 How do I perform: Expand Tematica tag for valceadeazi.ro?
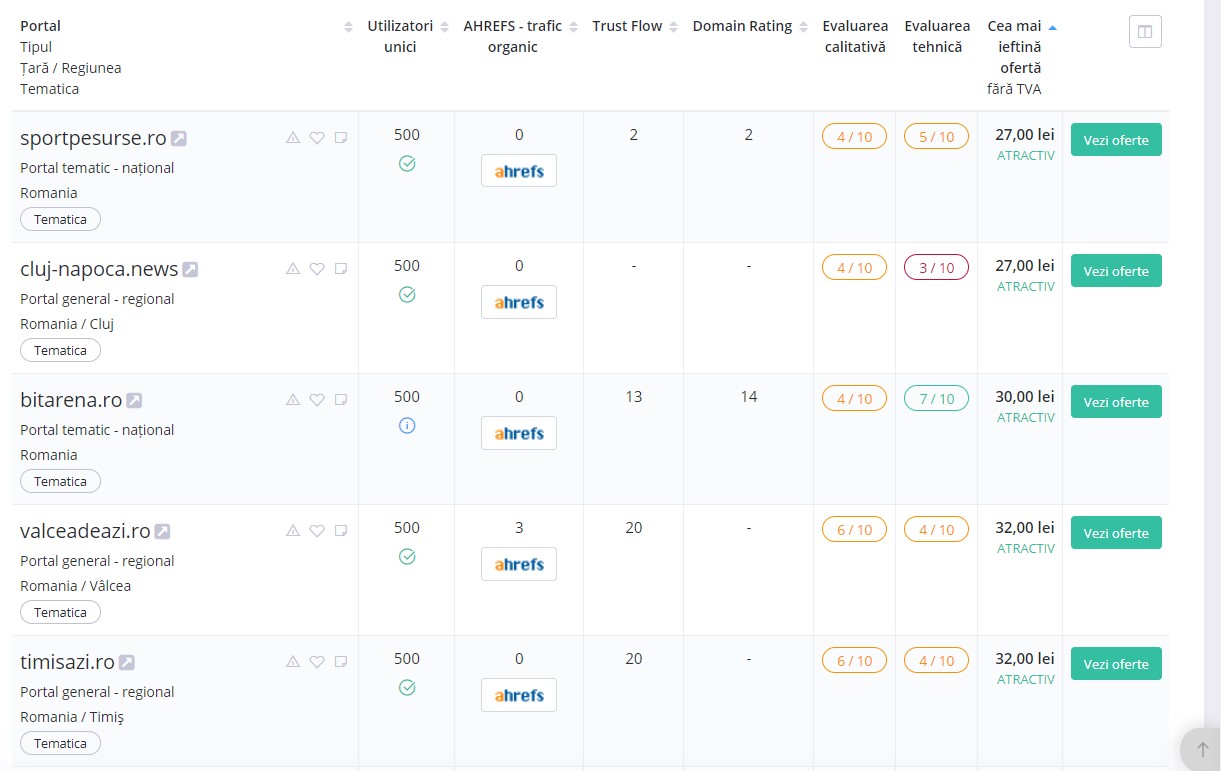coord(61,613)
